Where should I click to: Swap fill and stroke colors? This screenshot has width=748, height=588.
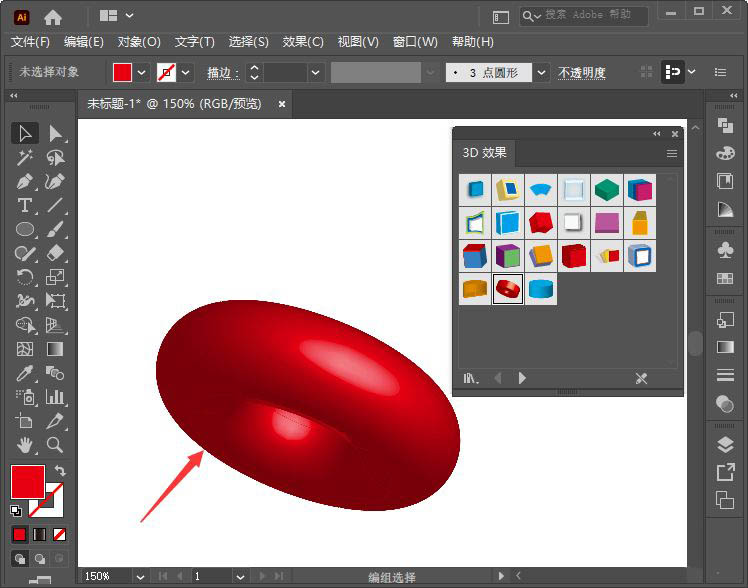coord(59,471)
